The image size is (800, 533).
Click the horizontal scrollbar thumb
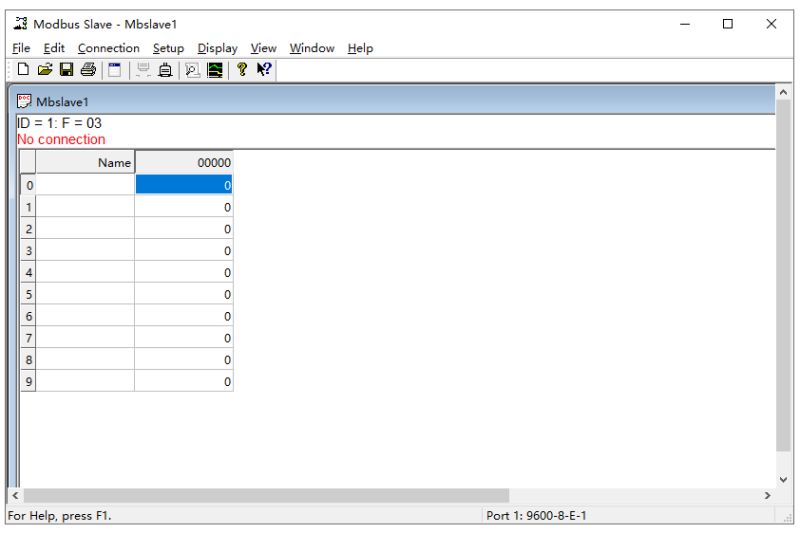click(x=266, y=495)
